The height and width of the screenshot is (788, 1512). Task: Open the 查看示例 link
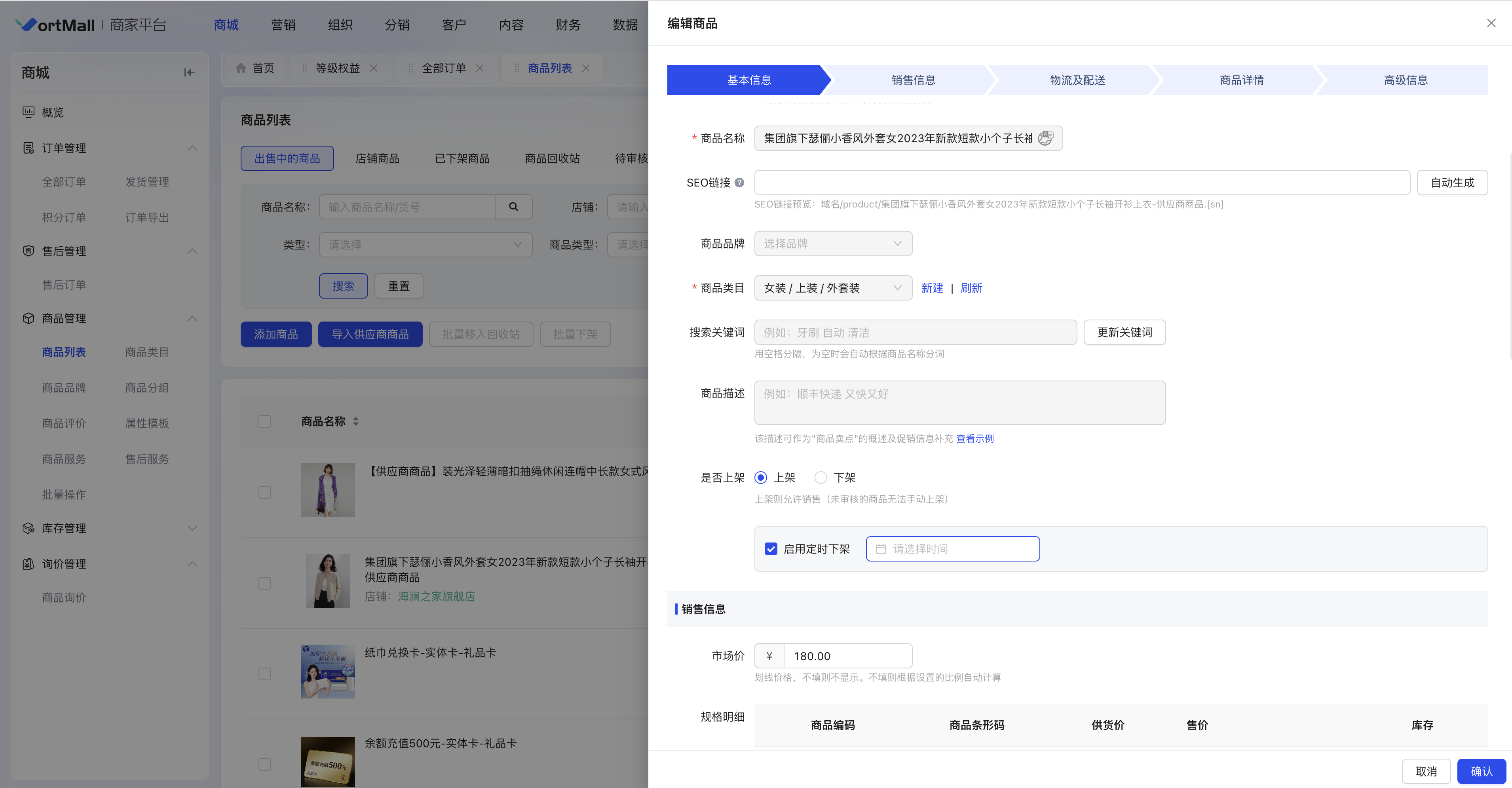[x=974, y=439]
